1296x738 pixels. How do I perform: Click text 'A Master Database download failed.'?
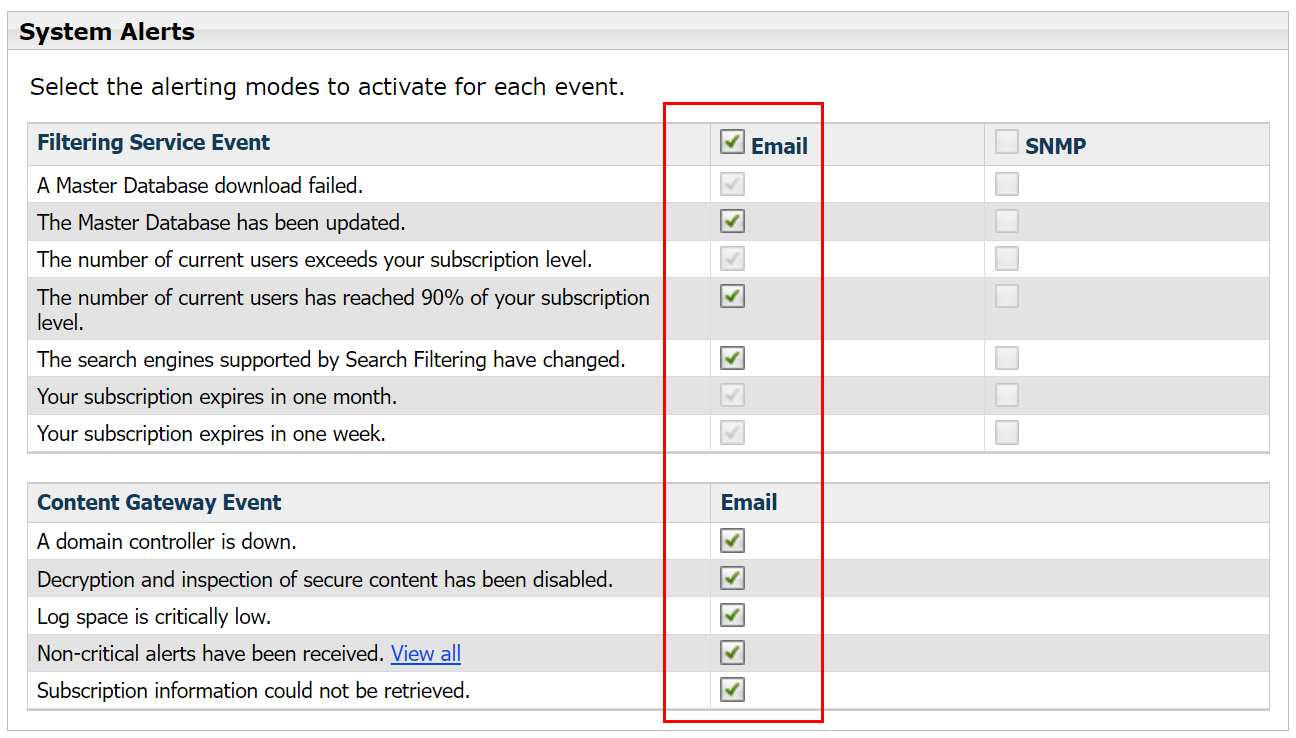pyautogui.click(x=200, y=185)
